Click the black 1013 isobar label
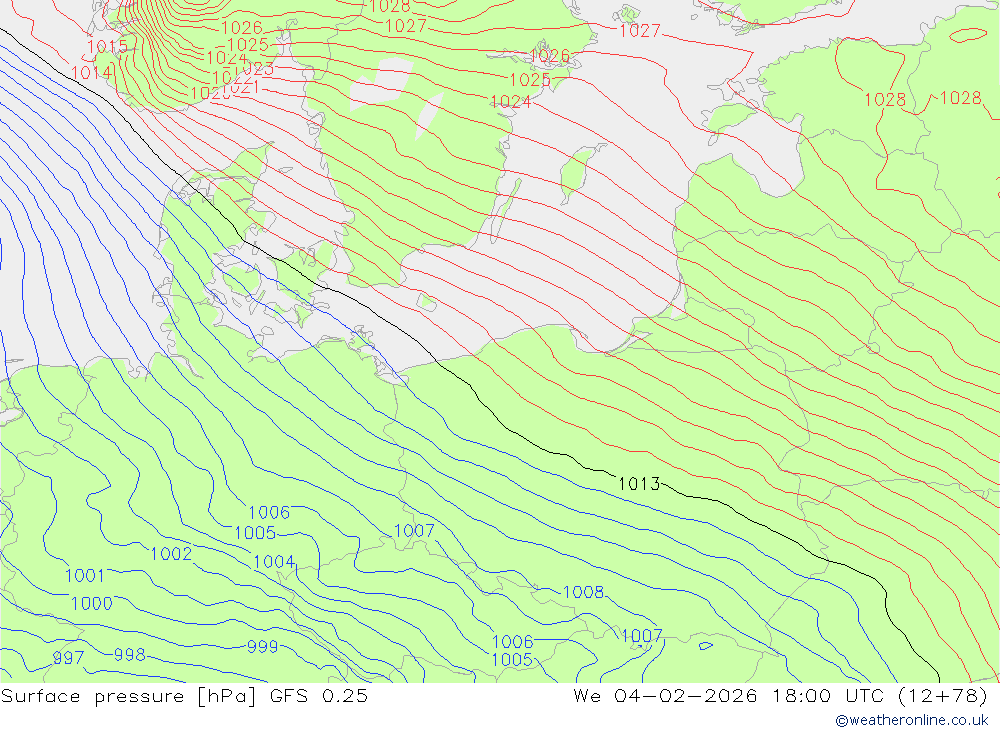The width and height of the screenshot is (1000, 733). coord(639,484)
